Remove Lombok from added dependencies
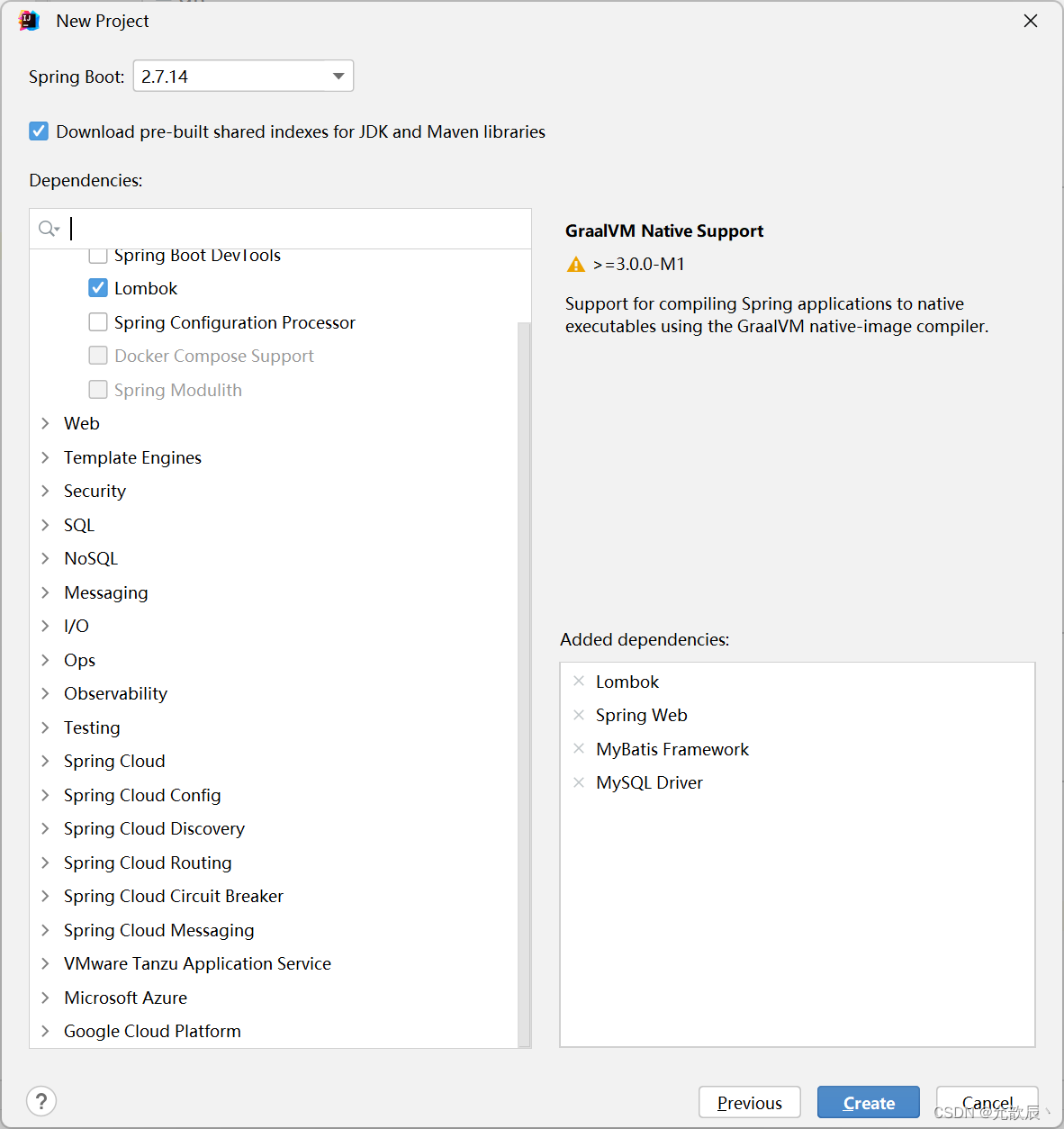The width and height of the screenshot is (1064, 1129). [x=579, y=681]
